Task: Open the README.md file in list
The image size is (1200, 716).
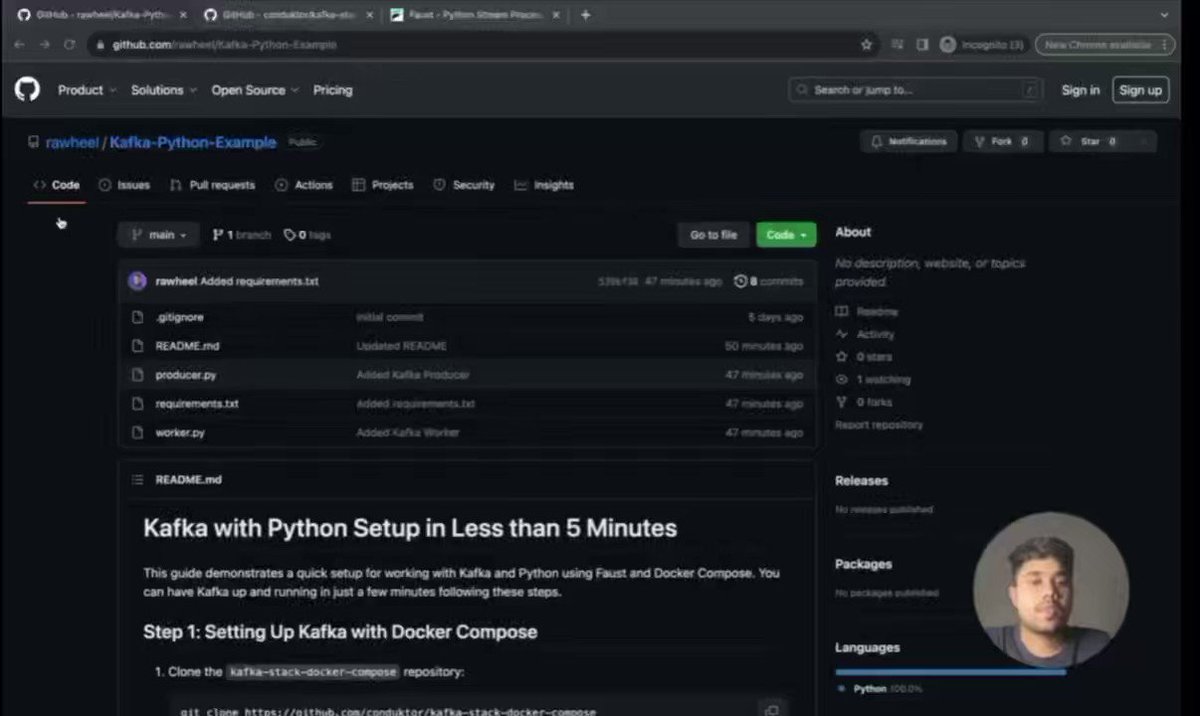Action: click(187, 346)
